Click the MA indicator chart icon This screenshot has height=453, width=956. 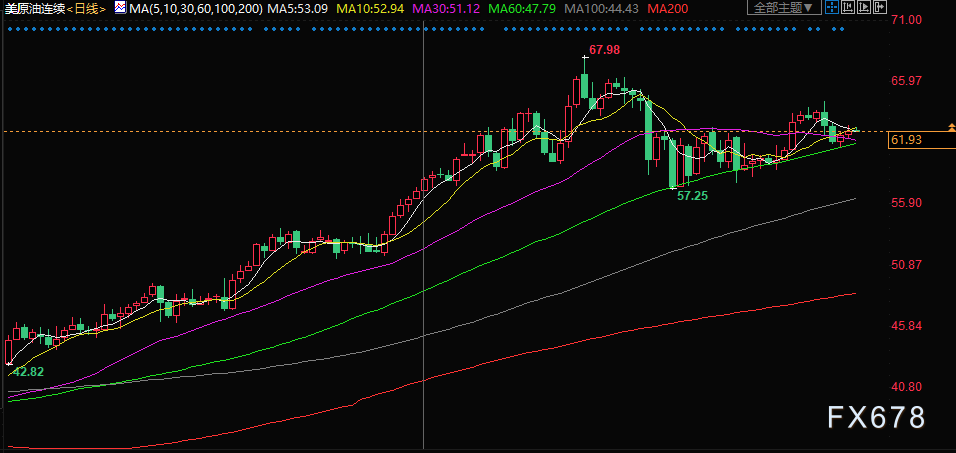121,8
